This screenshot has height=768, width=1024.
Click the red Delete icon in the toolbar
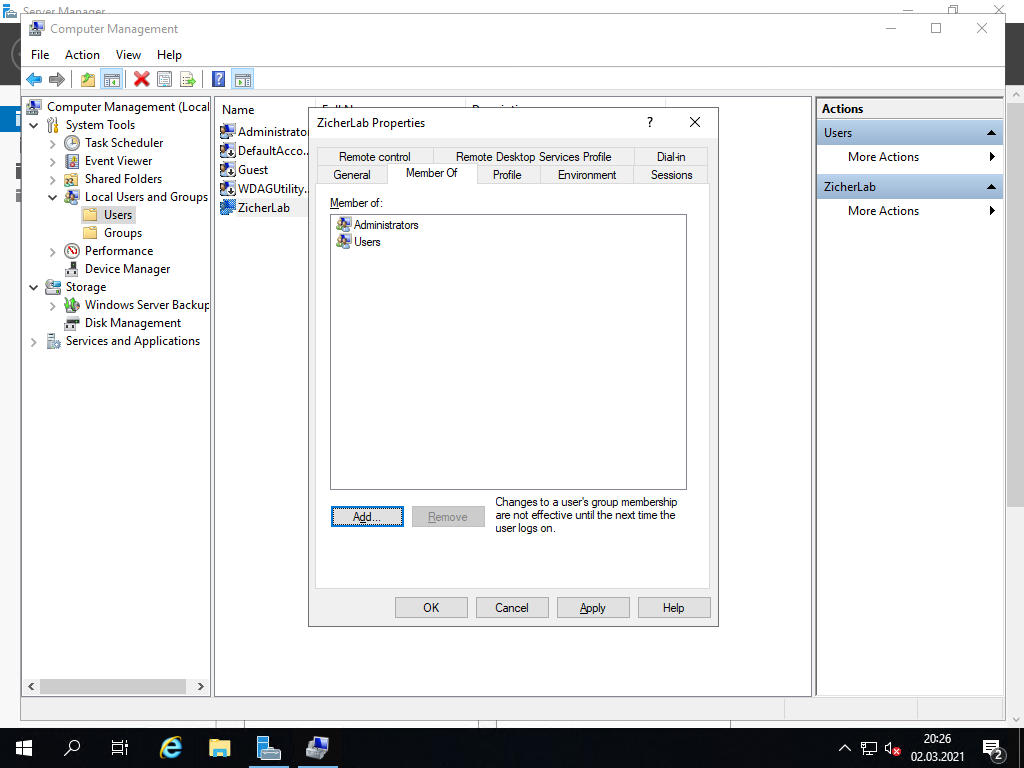point(141,79)
